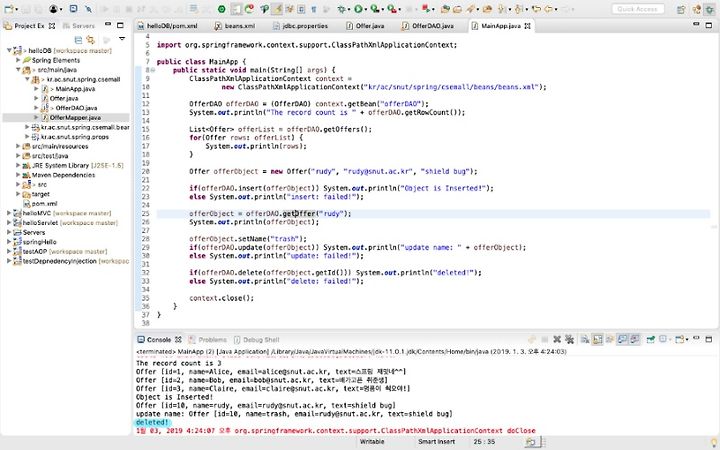Image resolution: width=720 pixels, height=450 pixels.
Task: Click Link with Editor in Project Explorer
Action: coord(91,40)
